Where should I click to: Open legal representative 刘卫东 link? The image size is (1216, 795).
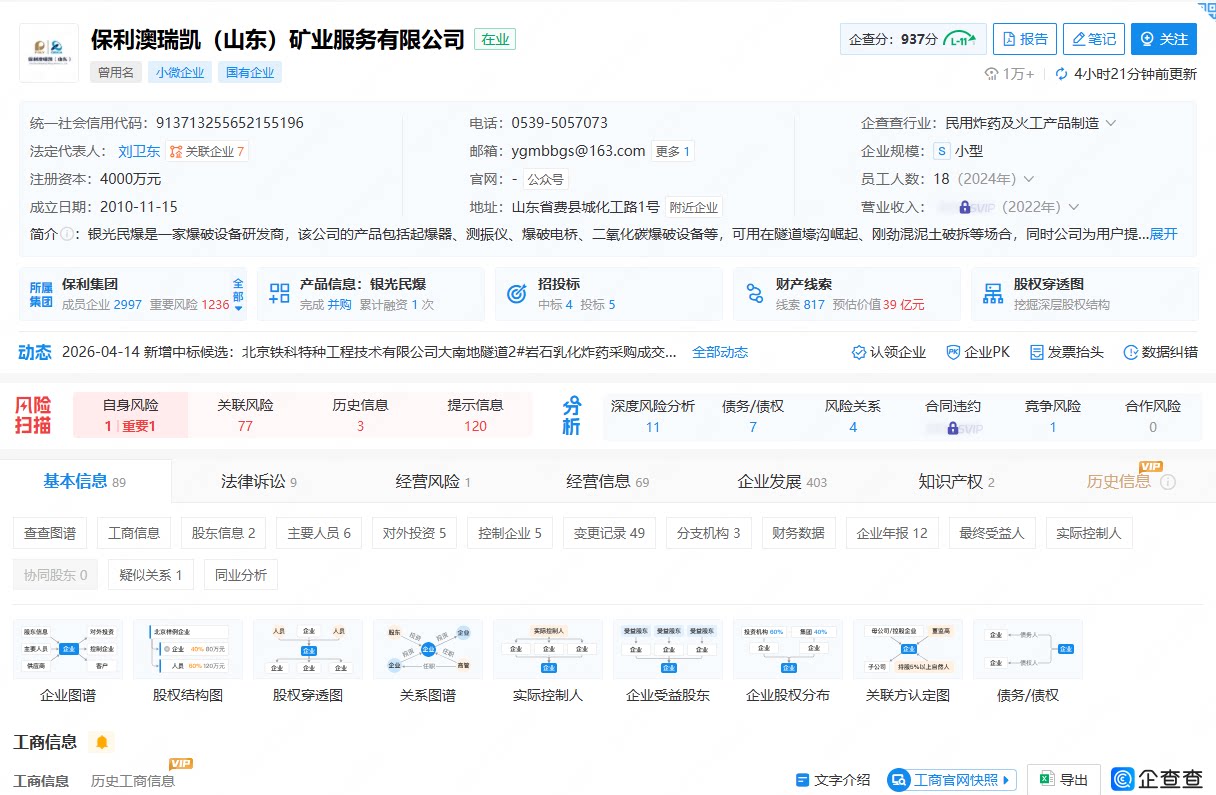coord(139,151)
